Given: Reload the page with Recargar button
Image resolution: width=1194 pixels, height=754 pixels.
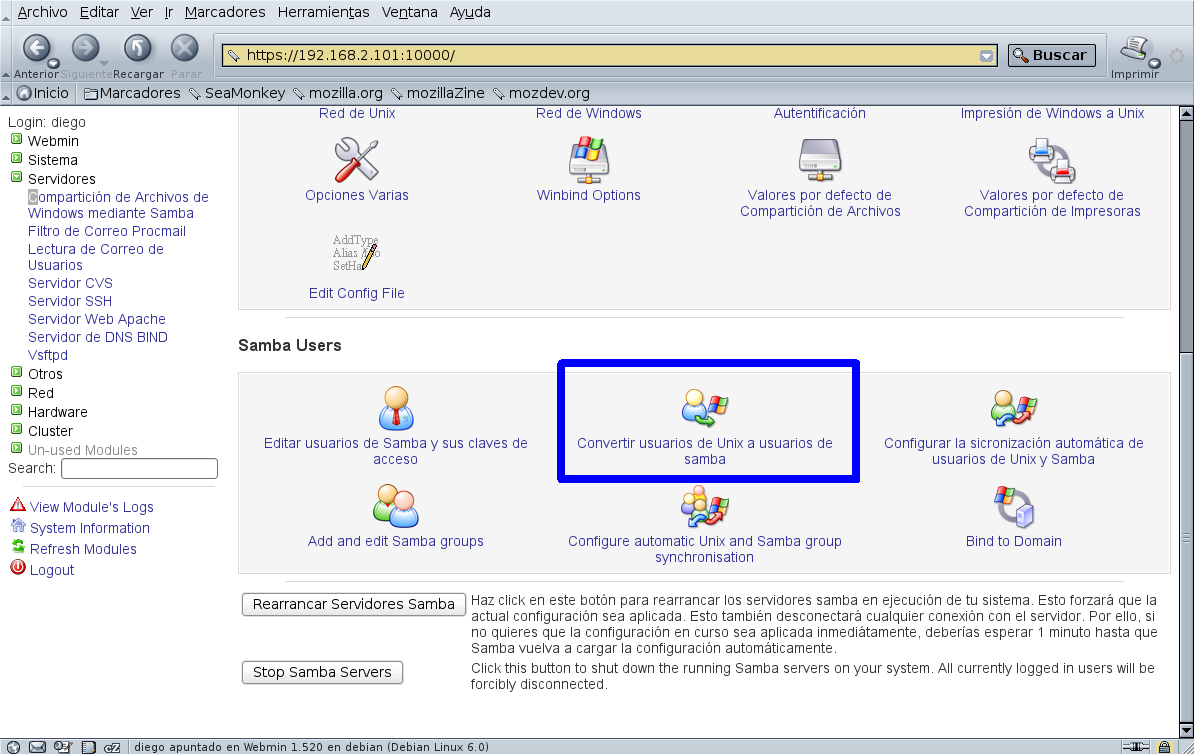Looking at the screenshot, I should coord(138,48).
